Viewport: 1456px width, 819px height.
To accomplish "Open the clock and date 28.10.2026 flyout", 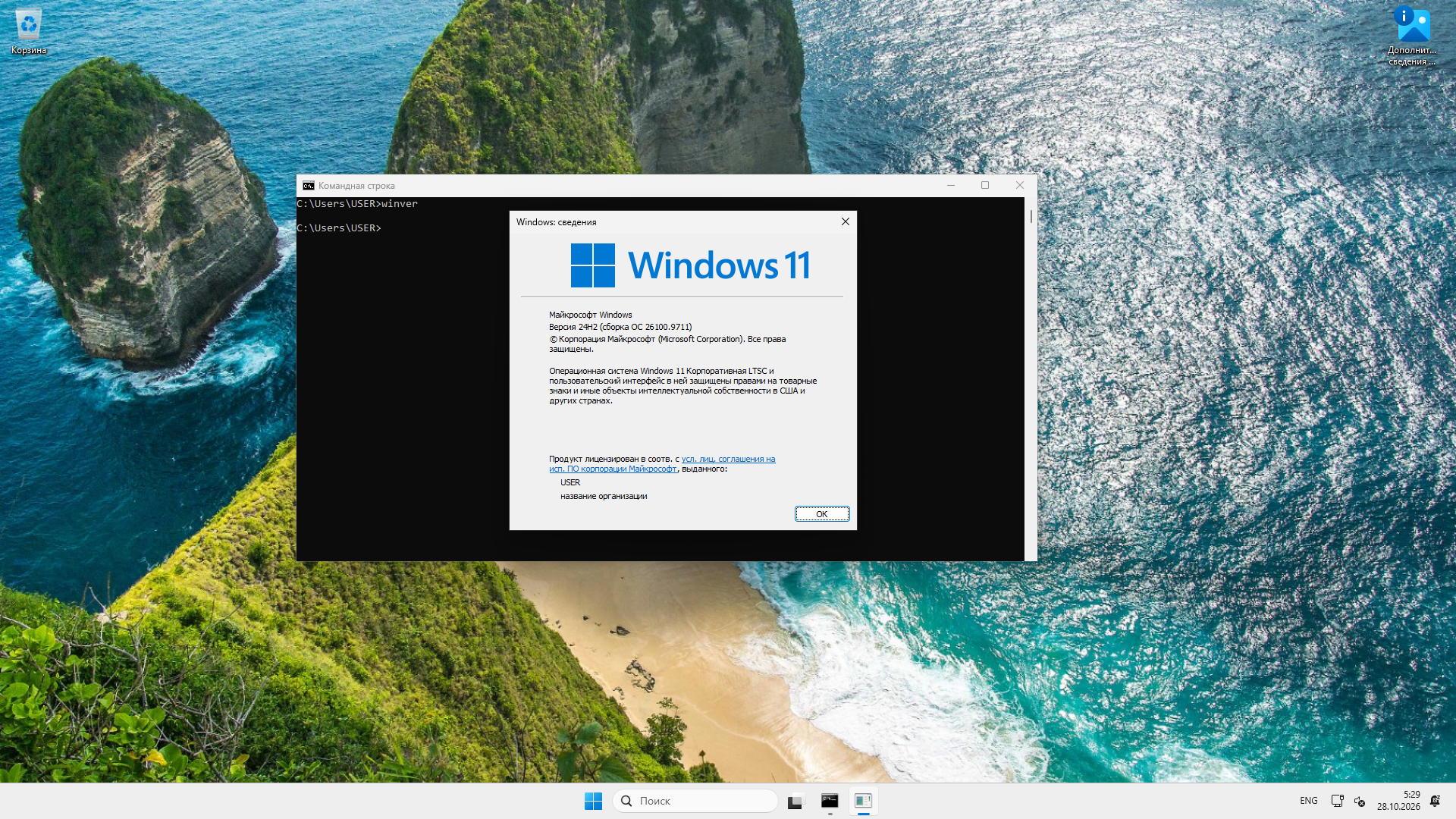I will (x=1398, y=801).
